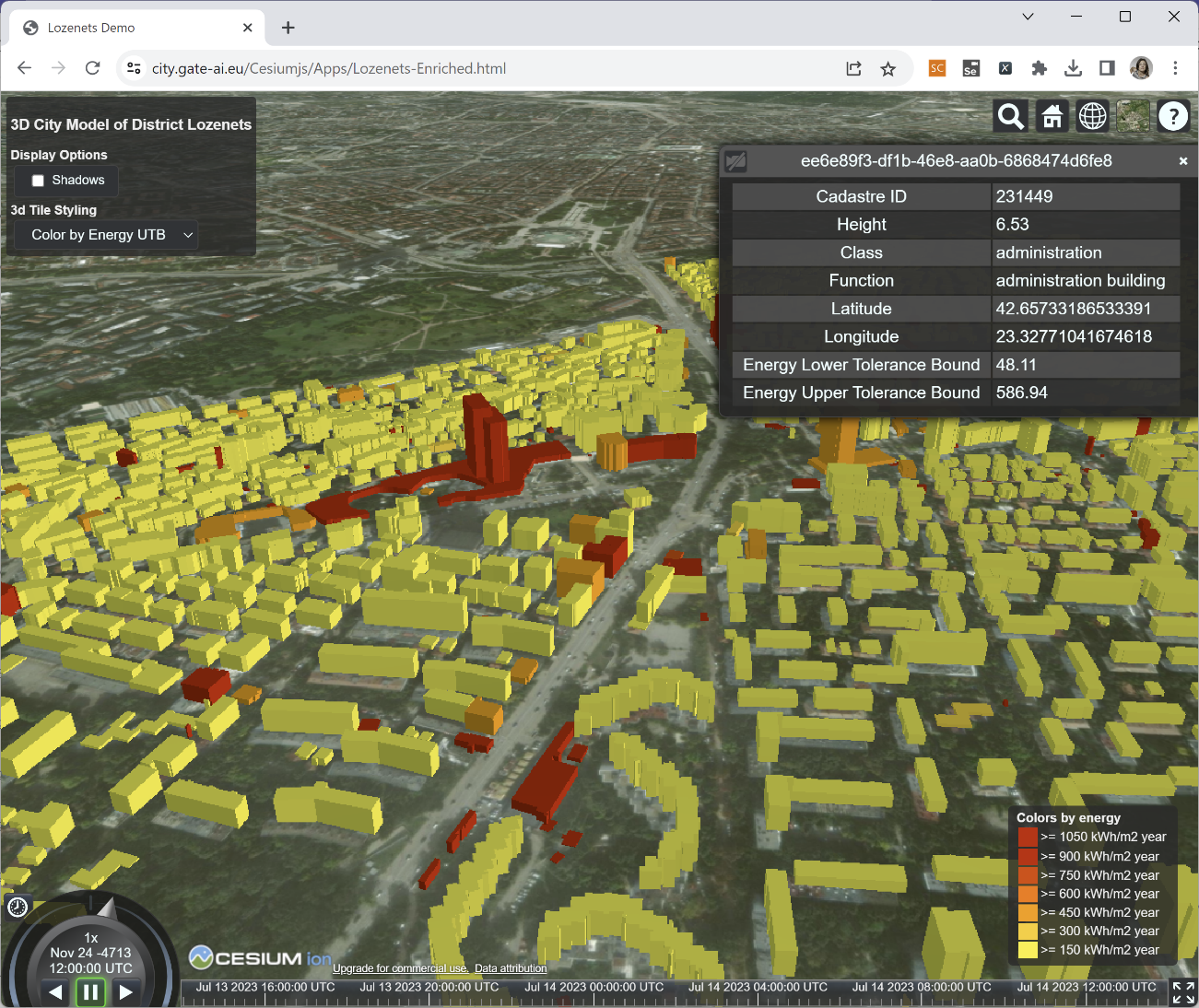Play animation forward

(x=126, y=992)
